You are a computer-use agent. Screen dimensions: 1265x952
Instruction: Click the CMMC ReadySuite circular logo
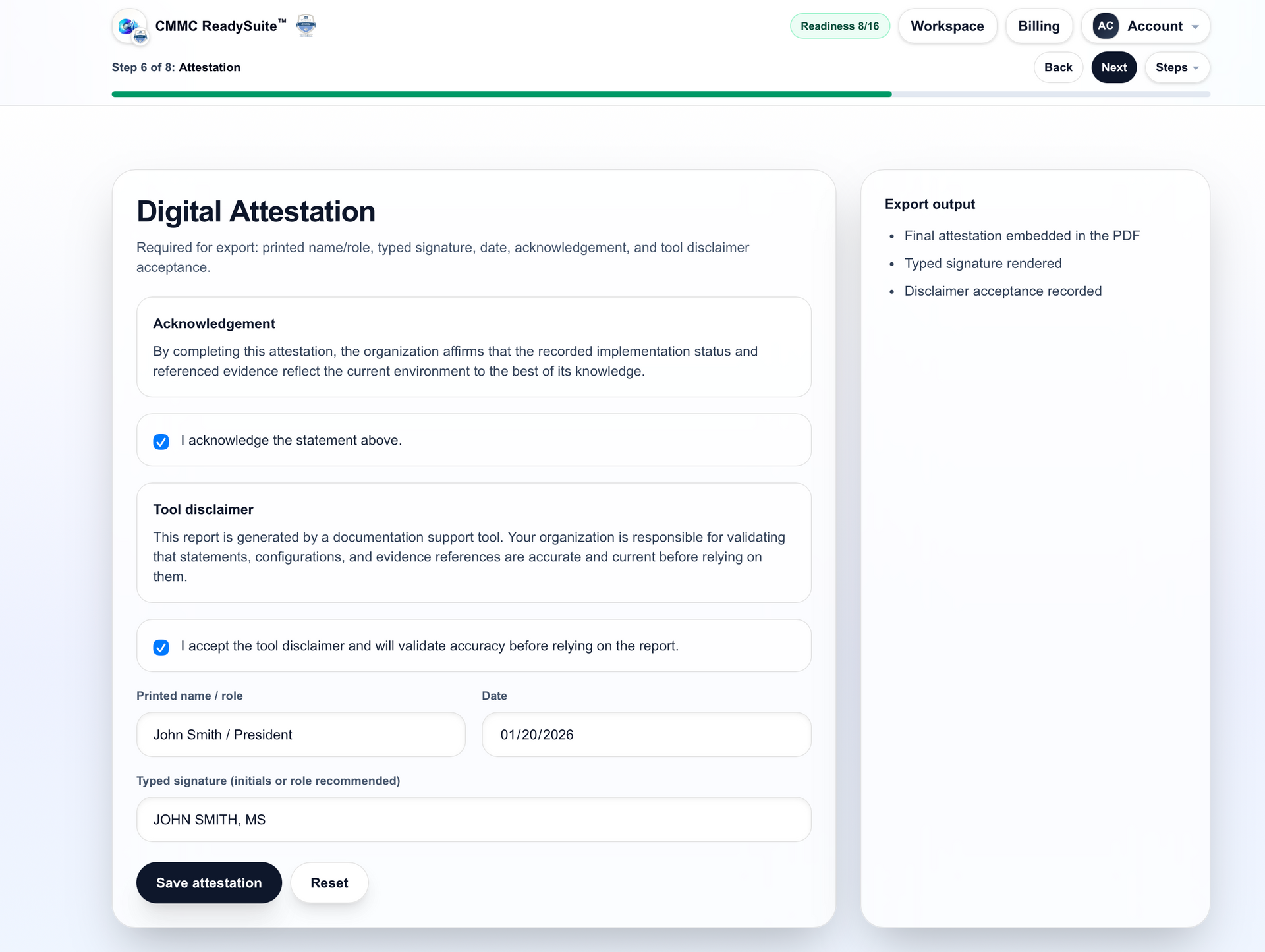[130, 26]
